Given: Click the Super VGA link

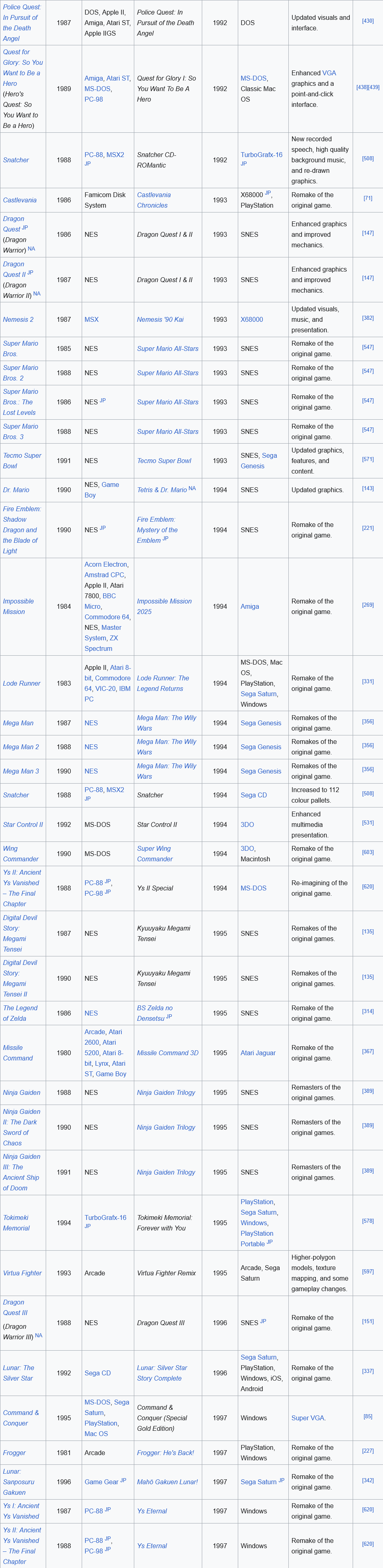Looking at the screenshot, I should 308,1418.
